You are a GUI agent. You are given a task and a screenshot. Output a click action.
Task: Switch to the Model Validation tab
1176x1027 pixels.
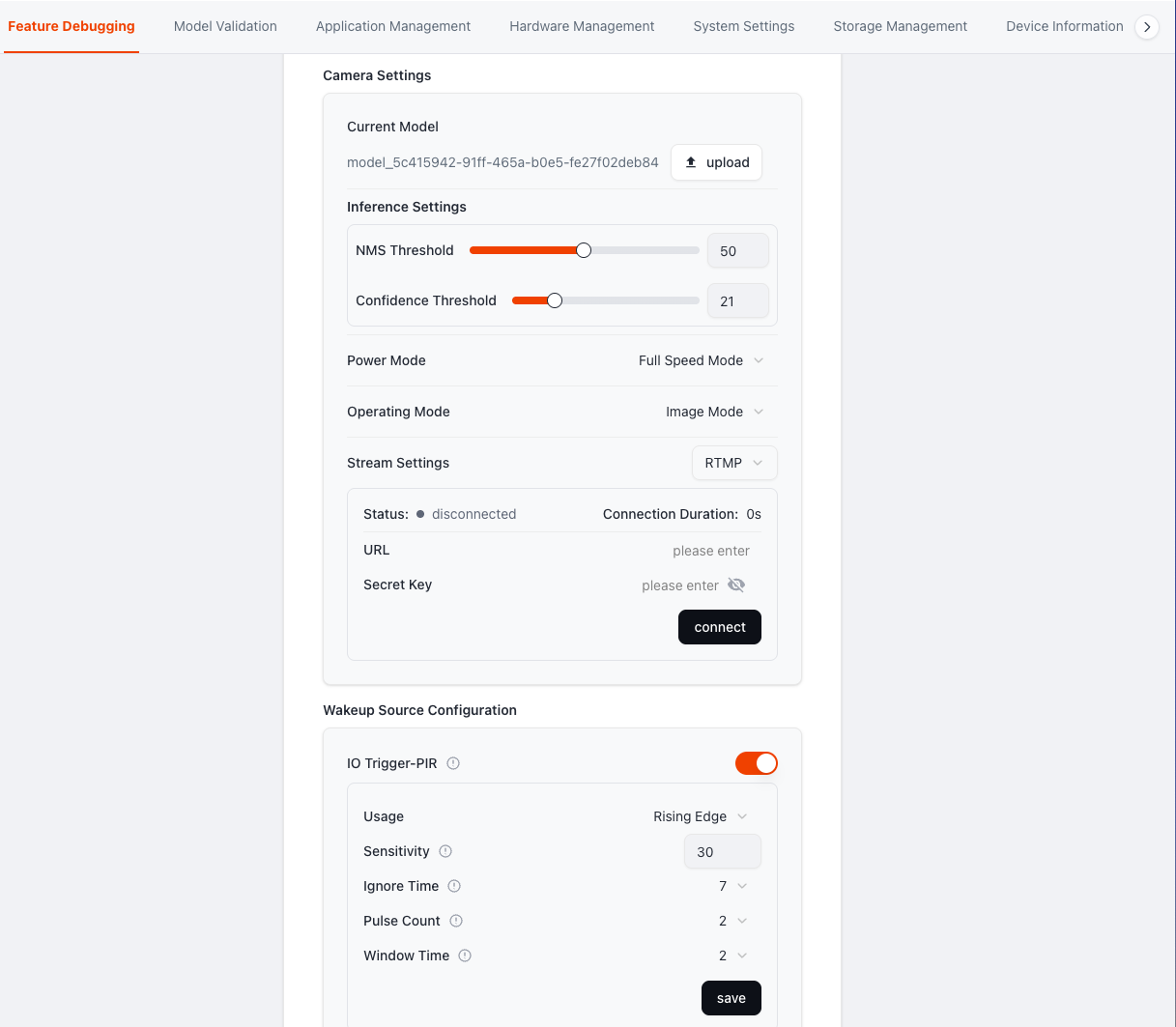[x=225, y=26]
